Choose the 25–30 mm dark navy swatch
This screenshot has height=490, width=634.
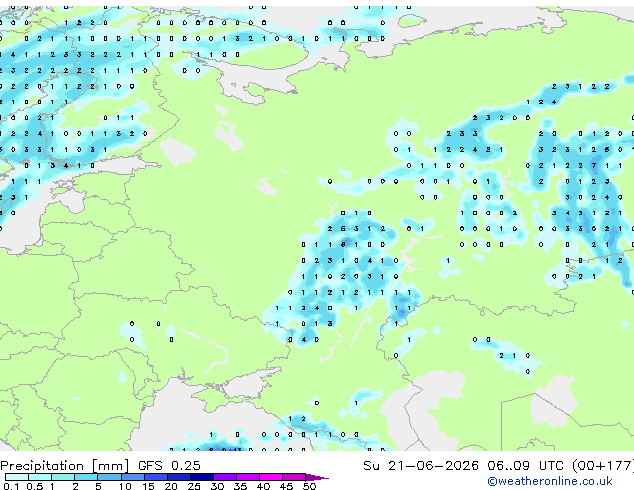202,477
